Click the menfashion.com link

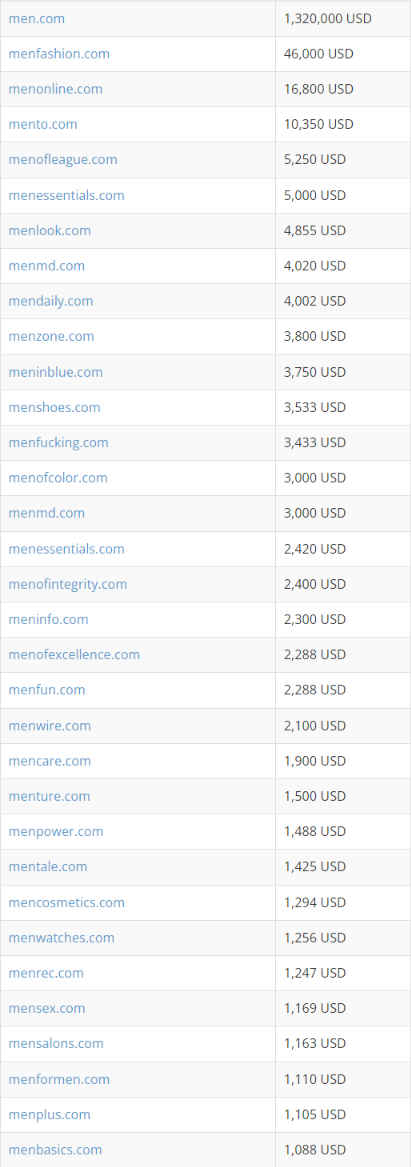pos(59,54)
